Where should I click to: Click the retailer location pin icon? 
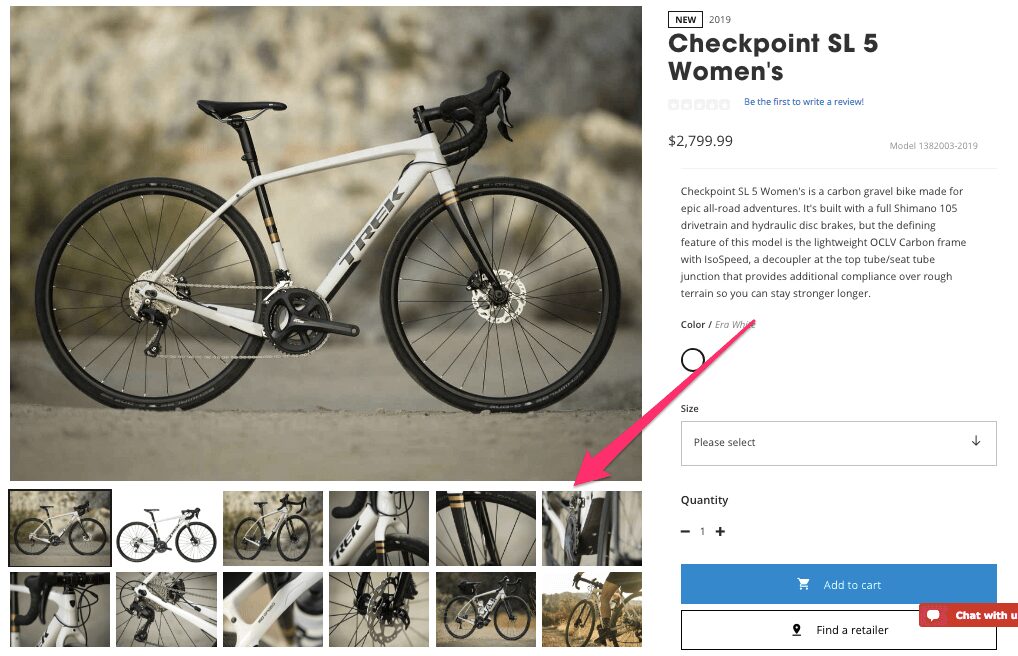tap(797, 630)
